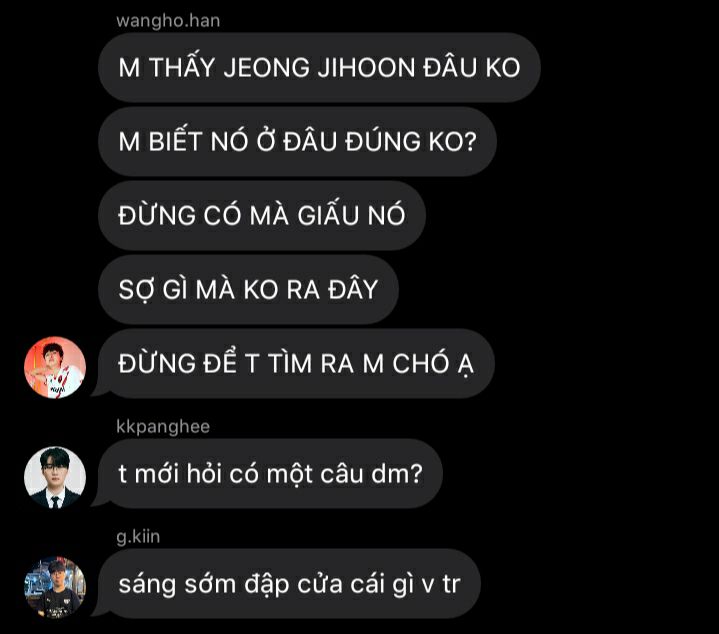Viewport: 719px width, 634px height.
Task: Select kkpanghee's message 't mới hỏi có một câu dm?'
Action: [x=270, y=474]
